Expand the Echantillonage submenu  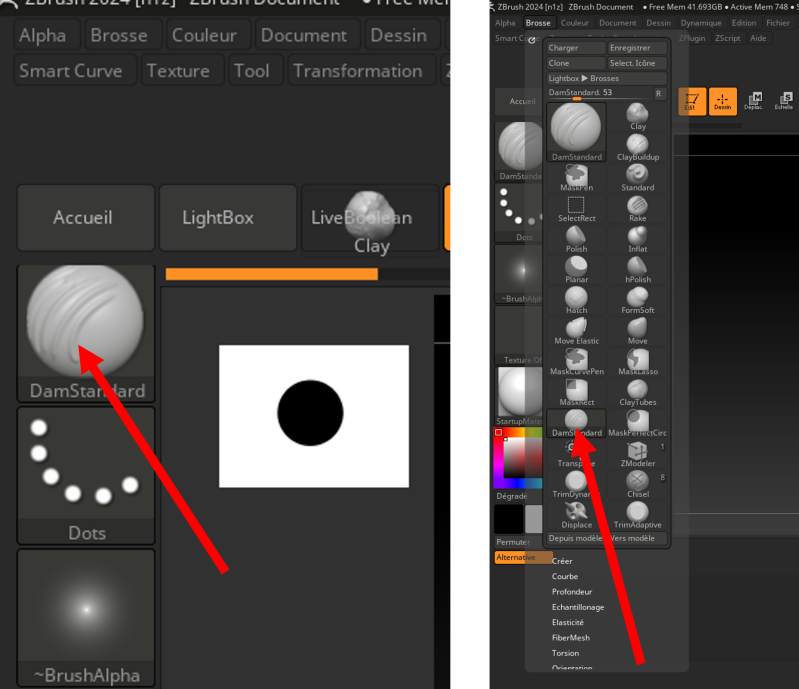tap(578, 607)
